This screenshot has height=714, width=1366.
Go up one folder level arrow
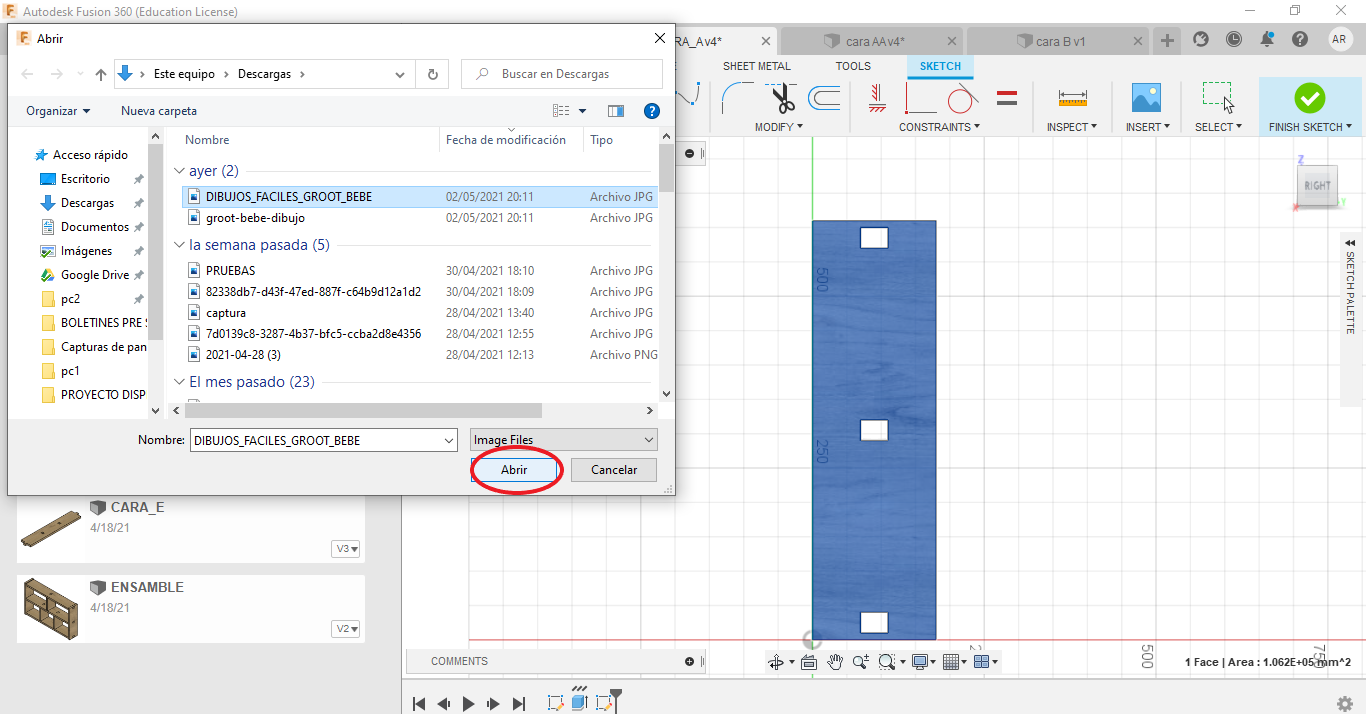tap(100, 74)
